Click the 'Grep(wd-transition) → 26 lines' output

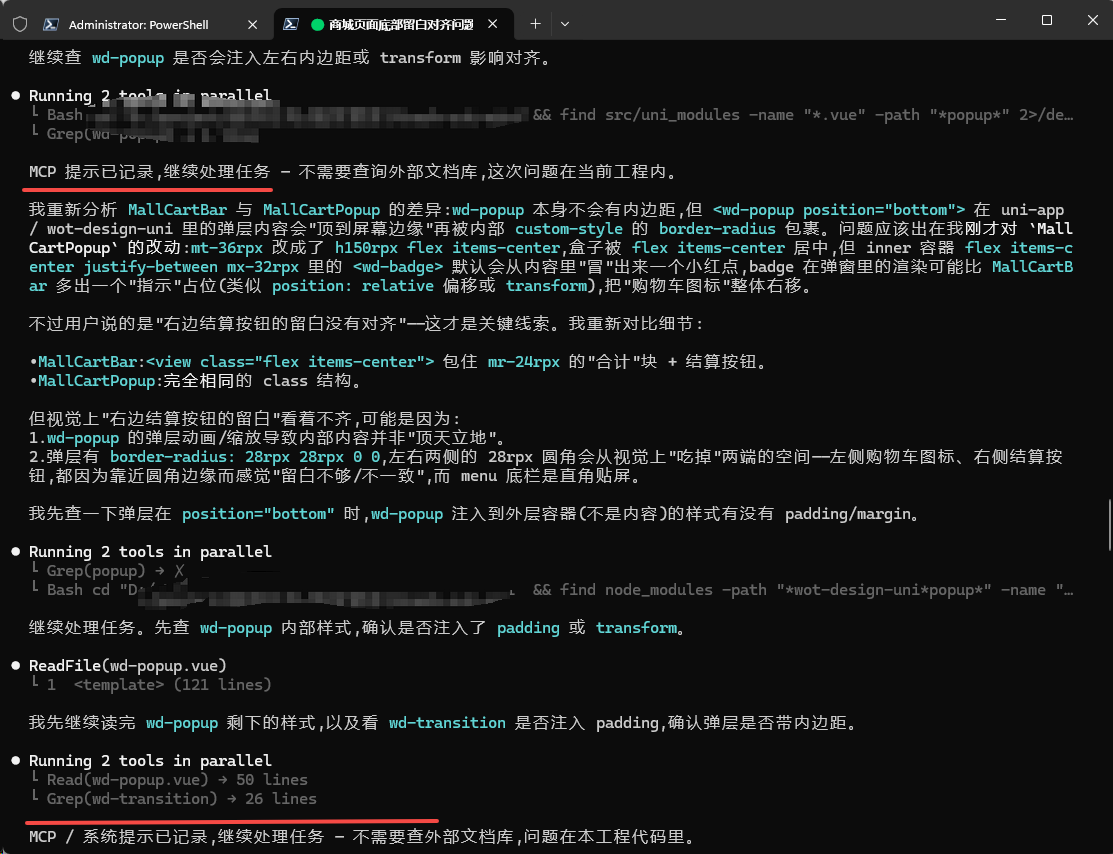click(x=181, y=799)
